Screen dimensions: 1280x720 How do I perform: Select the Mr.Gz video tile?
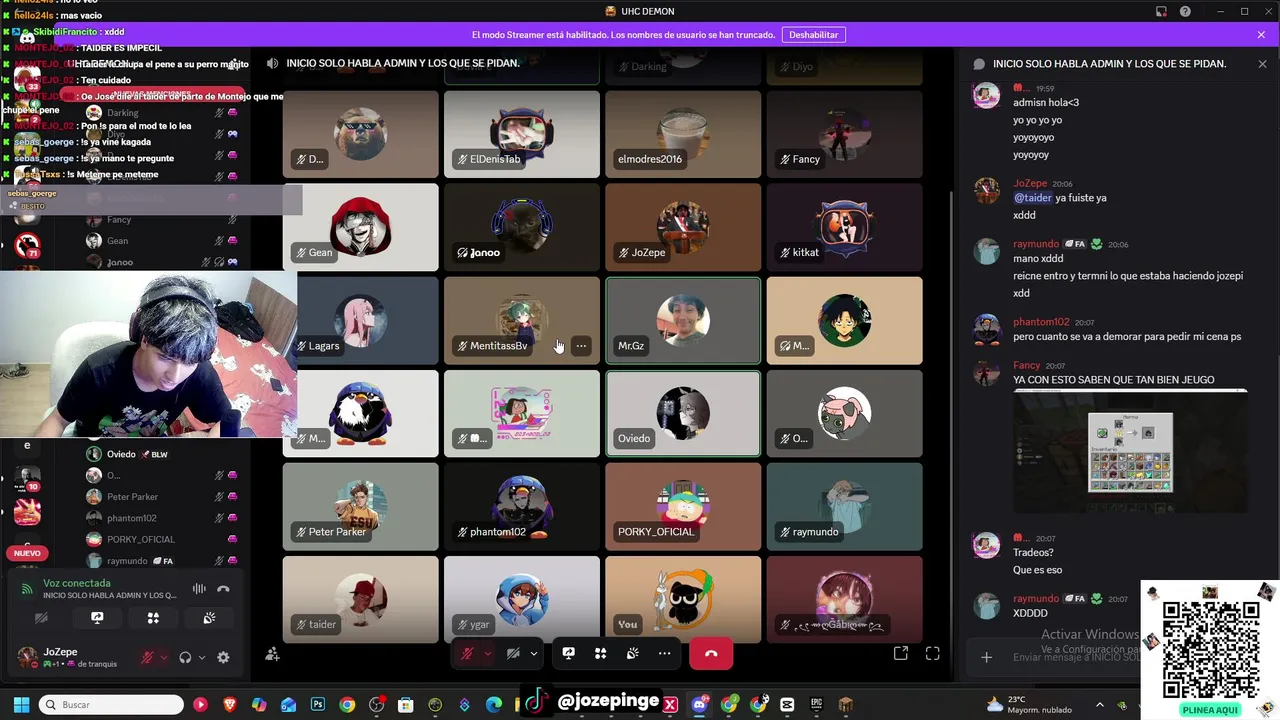point(683,320)
